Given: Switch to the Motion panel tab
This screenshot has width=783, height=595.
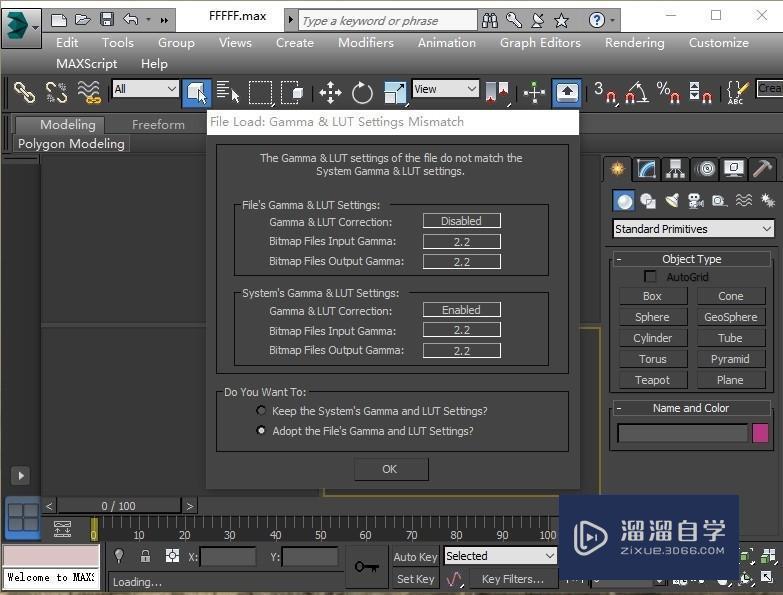Looking at the screenshot, I should coord(705,169).
